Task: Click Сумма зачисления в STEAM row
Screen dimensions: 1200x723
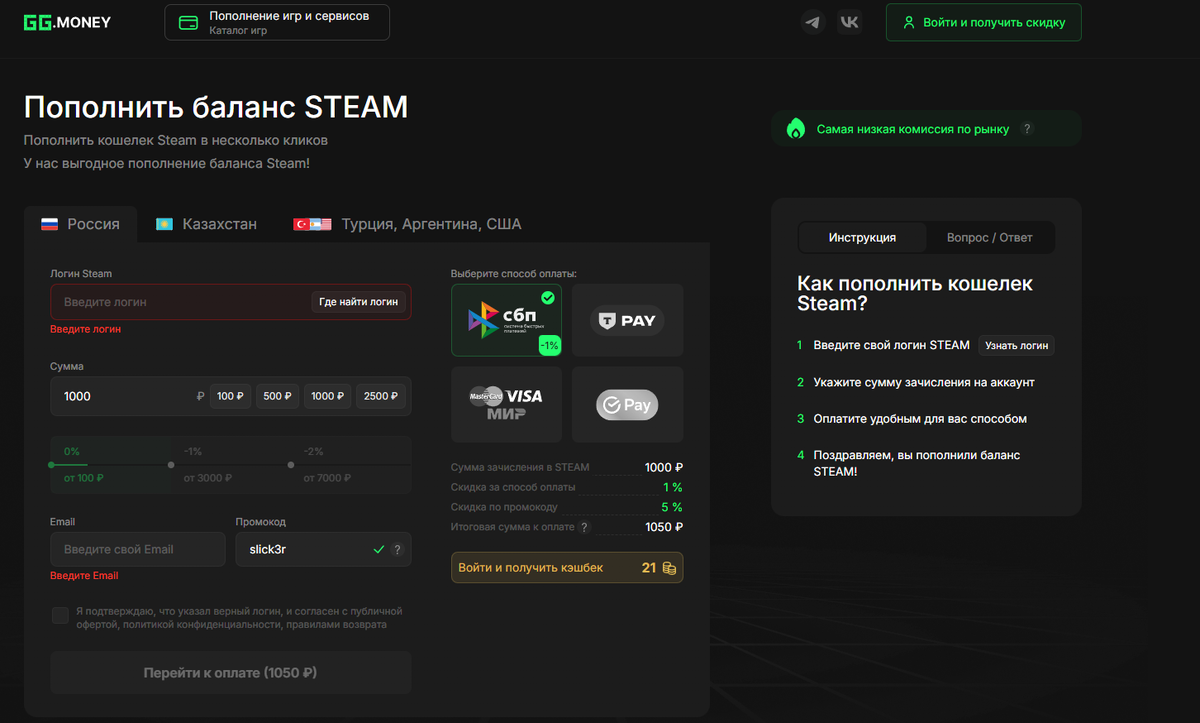Action: coord(567,467)
